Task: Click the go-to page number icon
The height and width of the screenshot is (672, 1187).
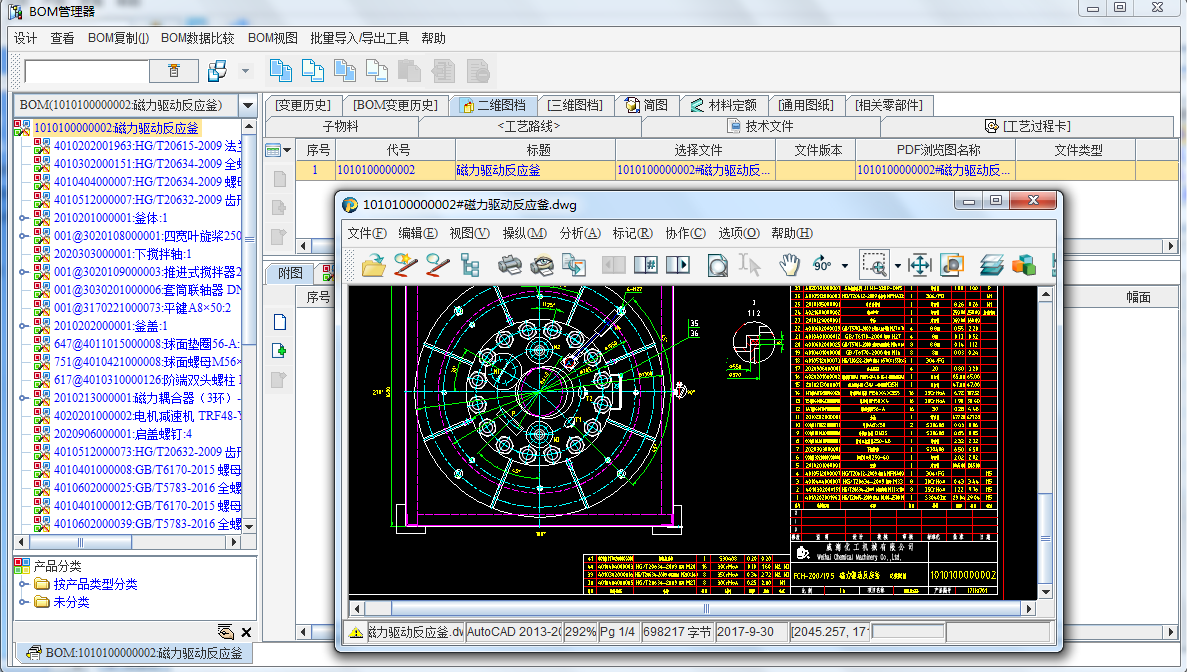Action: (x=646, y=265)
